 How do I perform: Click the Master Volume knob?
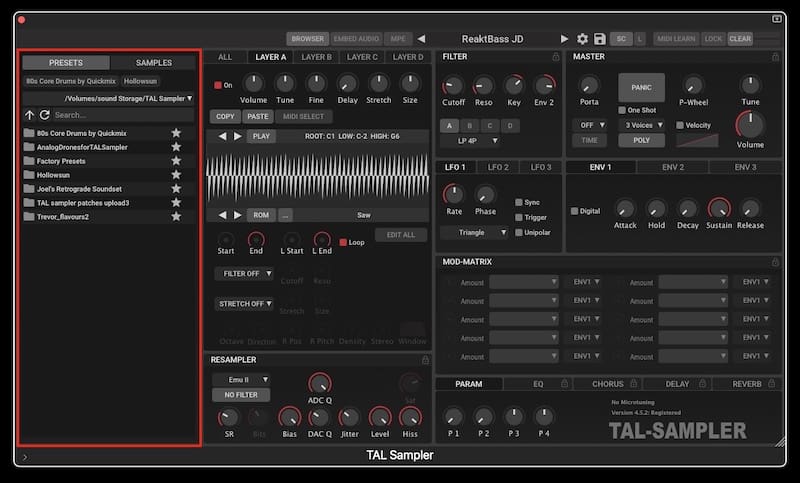coord(750,124)
